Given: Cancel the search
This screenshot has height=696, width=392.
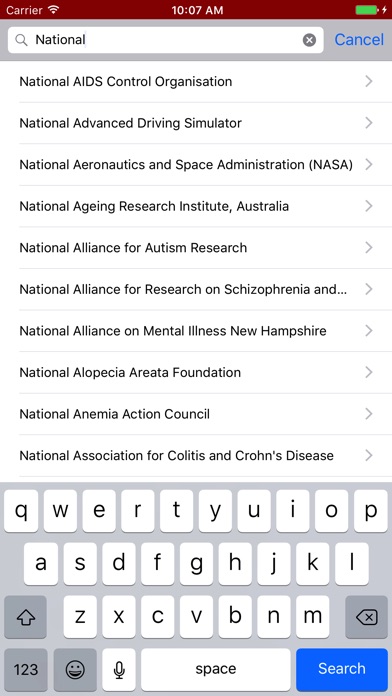Looking at the screenshot, I should click(x=359, y=40).
